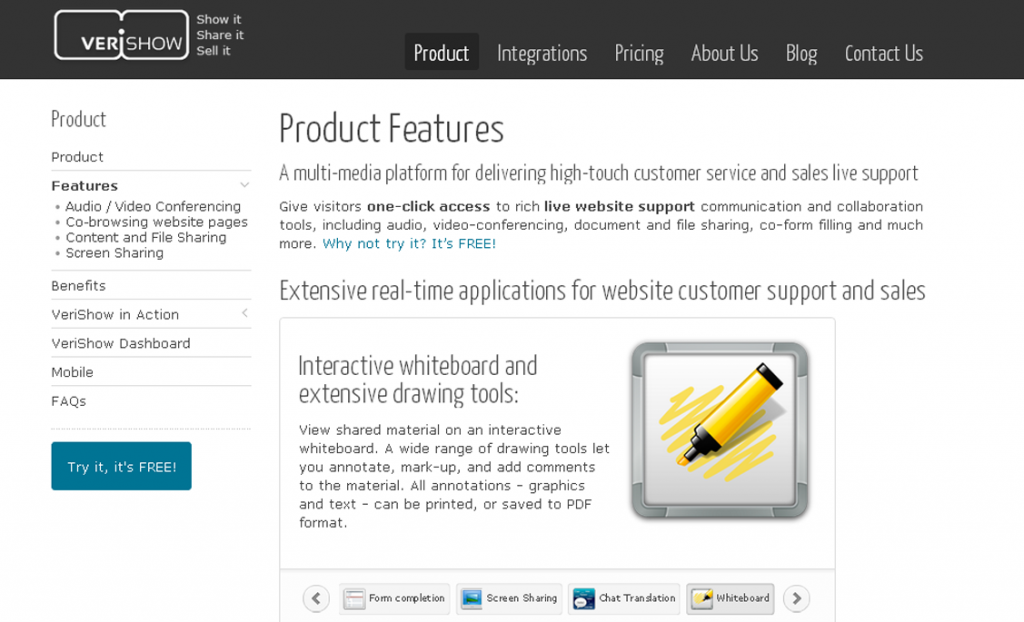Click the large whiteboard marker image
Screen dimensions: 1024x622
[x=720, y=430]
